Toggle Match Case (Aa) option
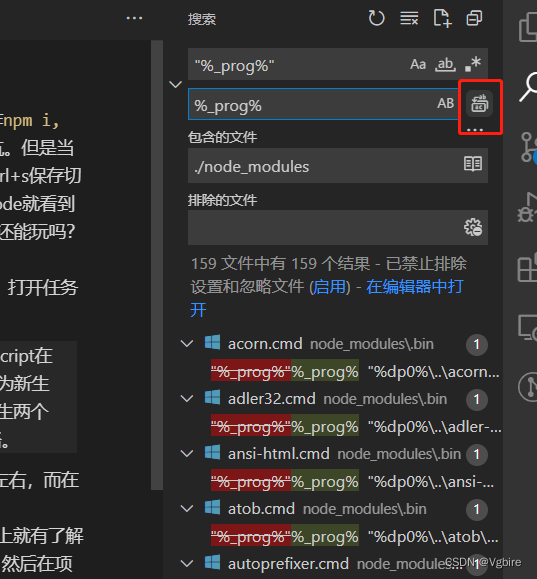The image size is (537, 579). 418,64
